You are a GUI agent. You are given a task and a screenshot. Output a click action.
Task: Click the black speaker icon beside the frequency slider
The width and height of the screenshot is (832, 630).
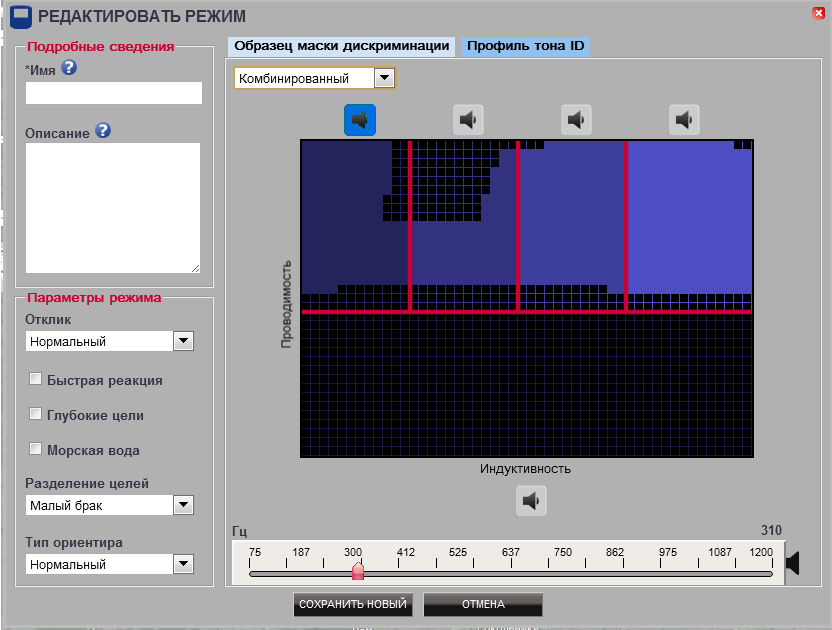click(793, 564)
